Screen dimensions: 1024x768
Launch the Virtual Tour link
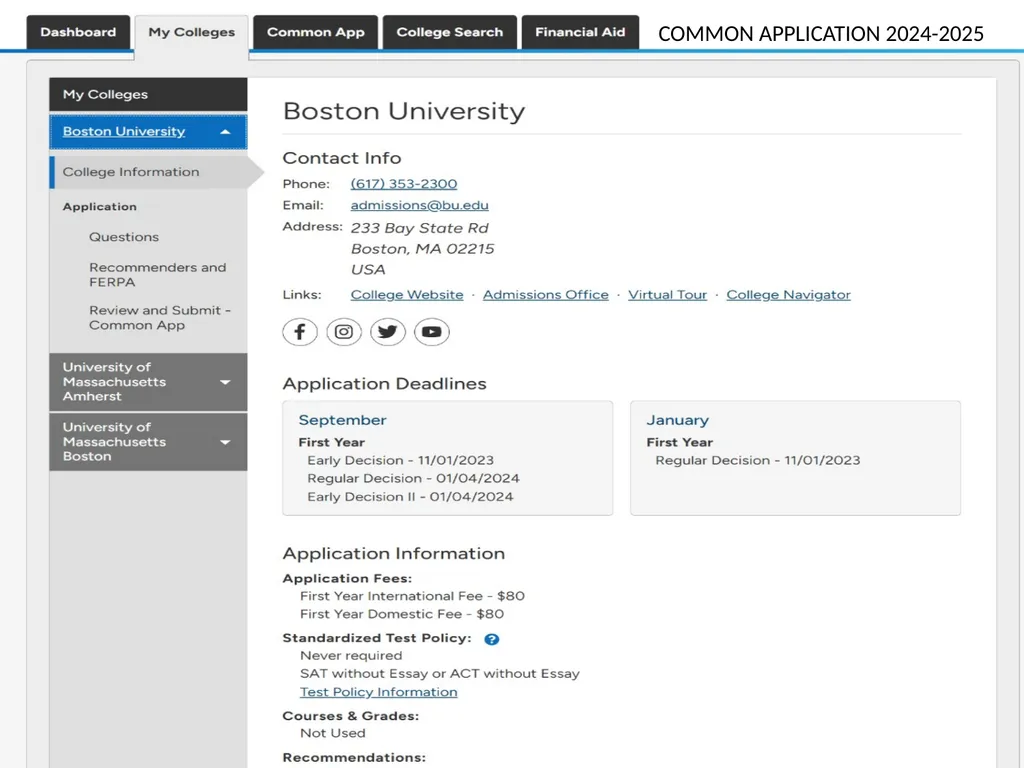[667, 295]
